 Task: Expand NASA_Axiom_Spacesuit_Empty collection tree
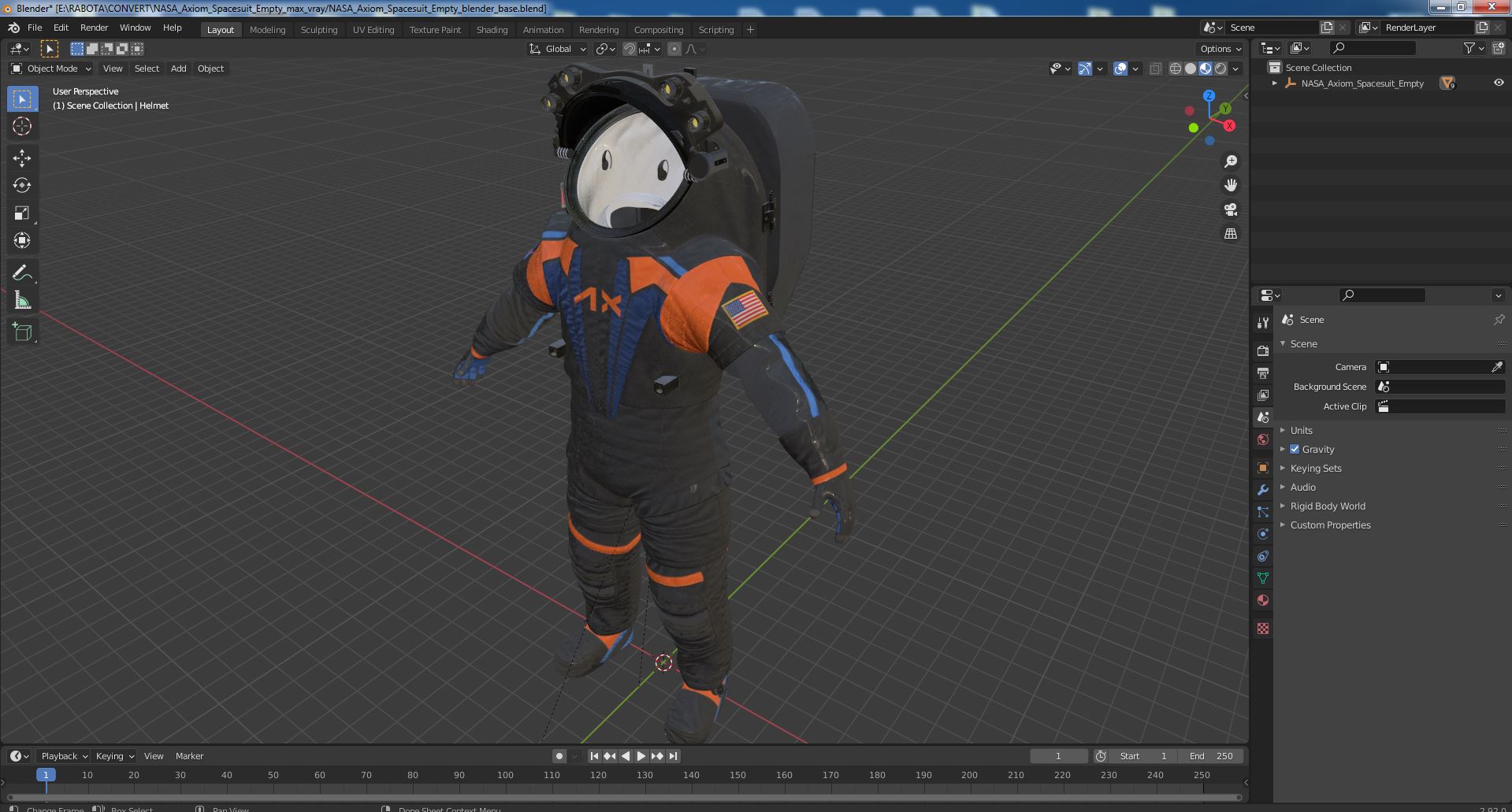pyautogui.click(x=1275, y=83)
